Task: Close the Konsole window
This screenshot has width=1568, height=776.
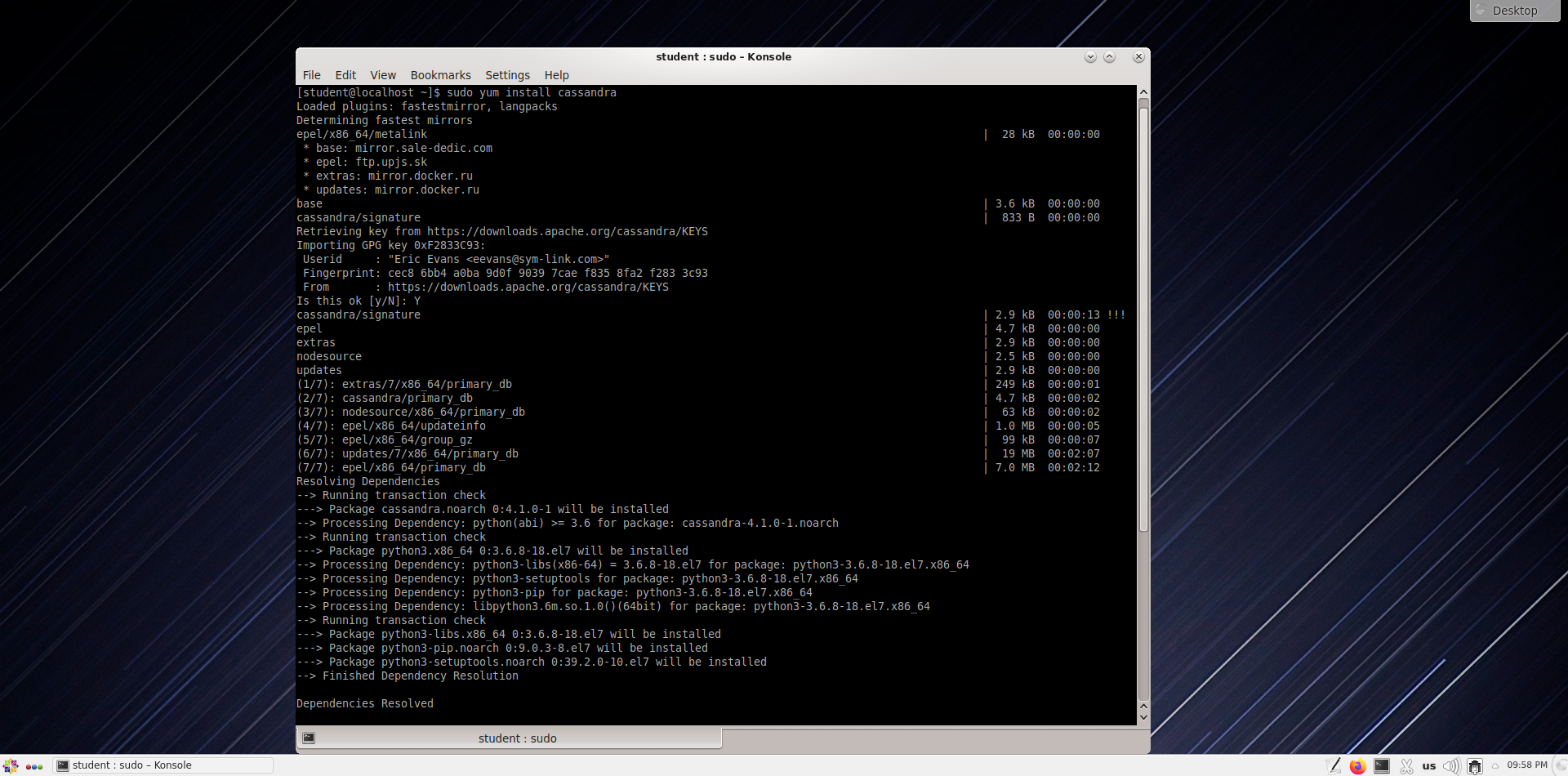Action: click(1138, 57)
